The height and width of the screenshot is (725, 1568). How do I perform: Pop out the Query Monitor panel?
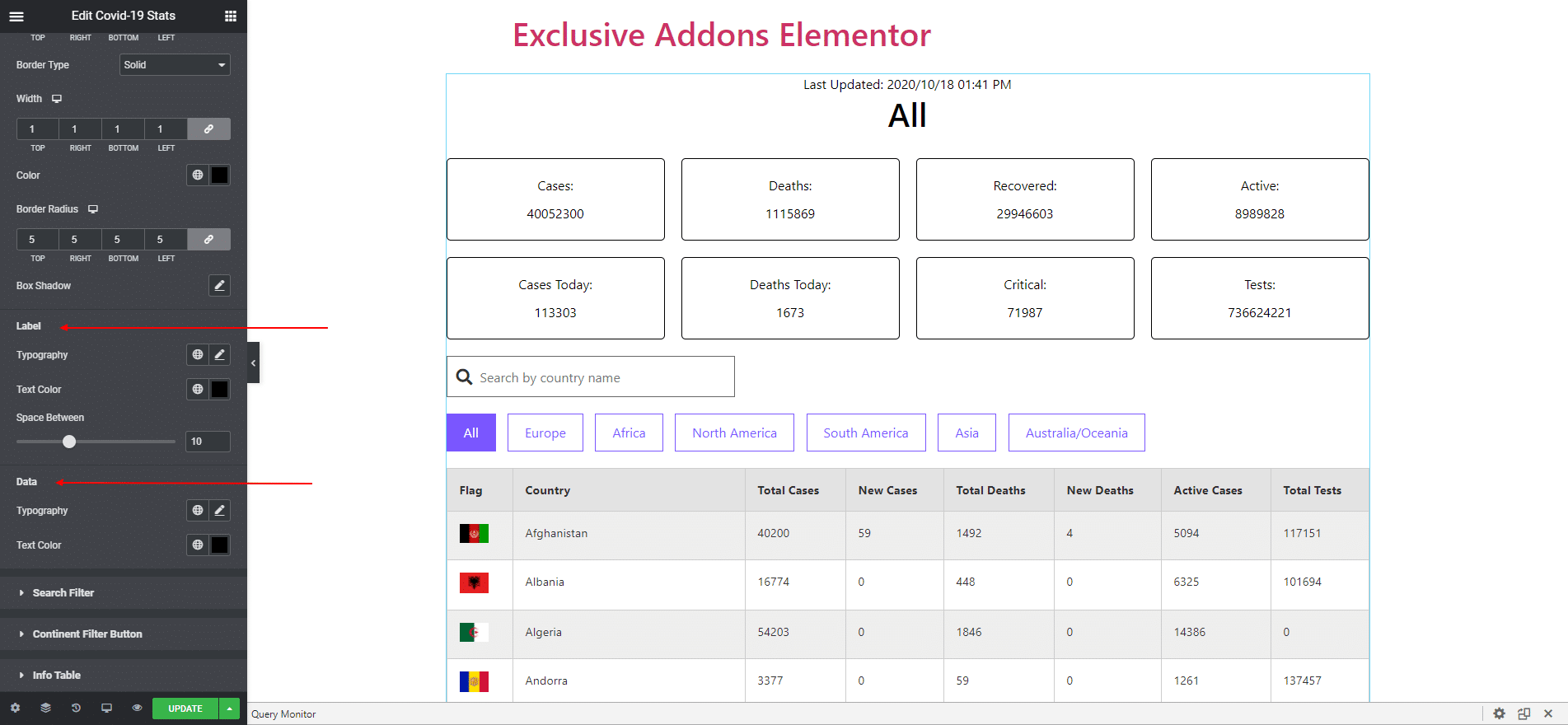click(x=1524, y=713)
